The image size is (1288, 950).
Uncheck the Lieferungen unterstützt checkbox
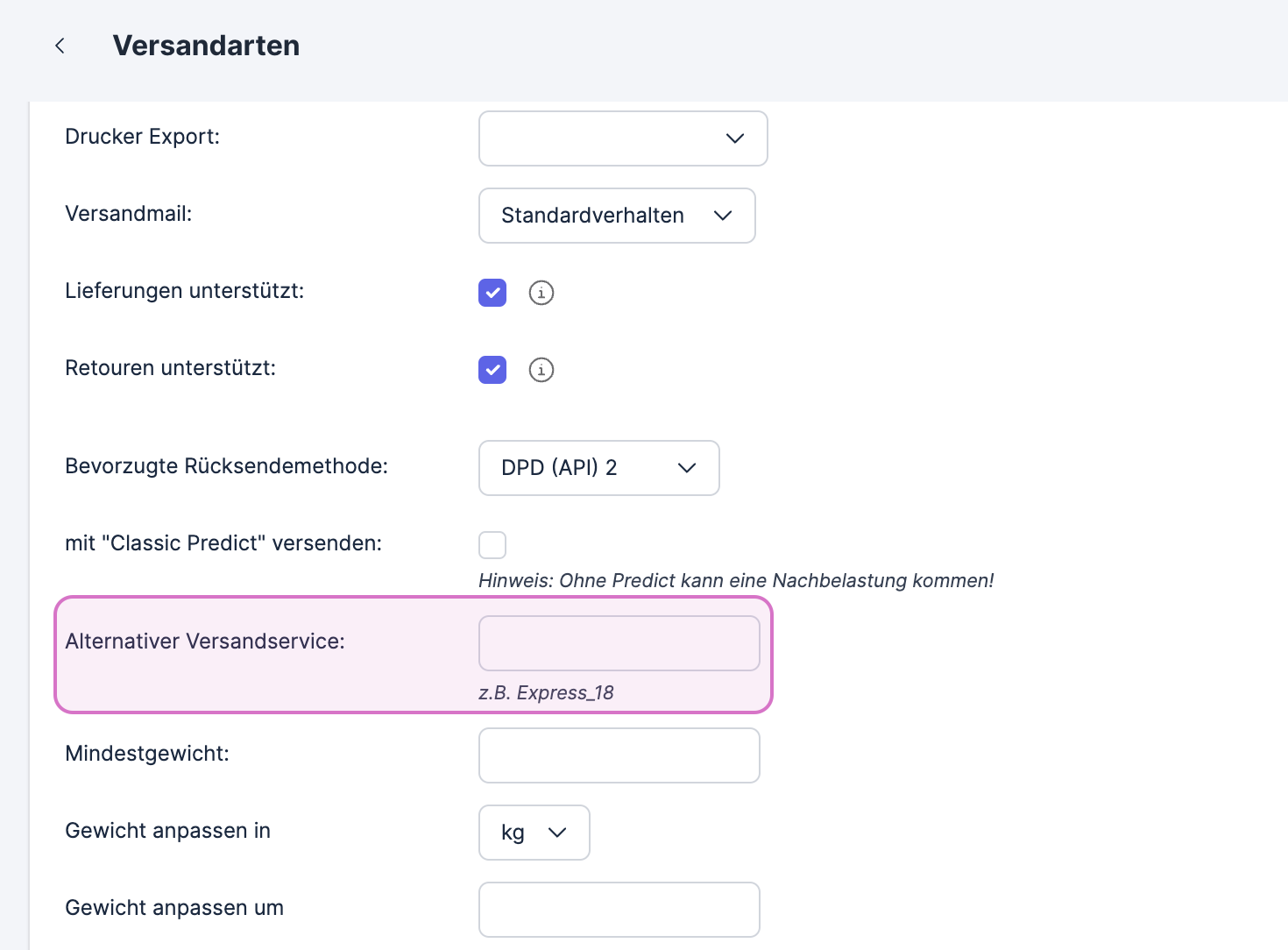coord(492,293)
